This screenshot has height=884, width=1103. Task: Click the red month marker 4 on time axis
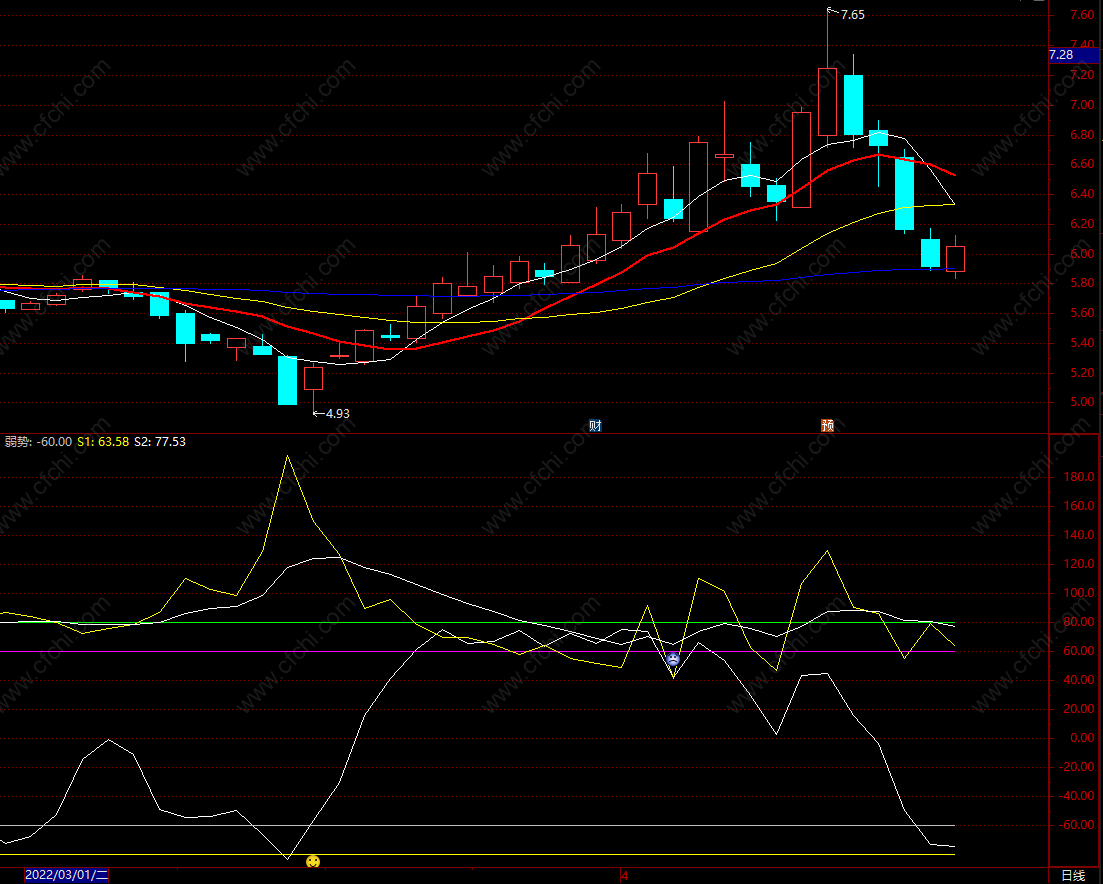click(x=624, y=876)
